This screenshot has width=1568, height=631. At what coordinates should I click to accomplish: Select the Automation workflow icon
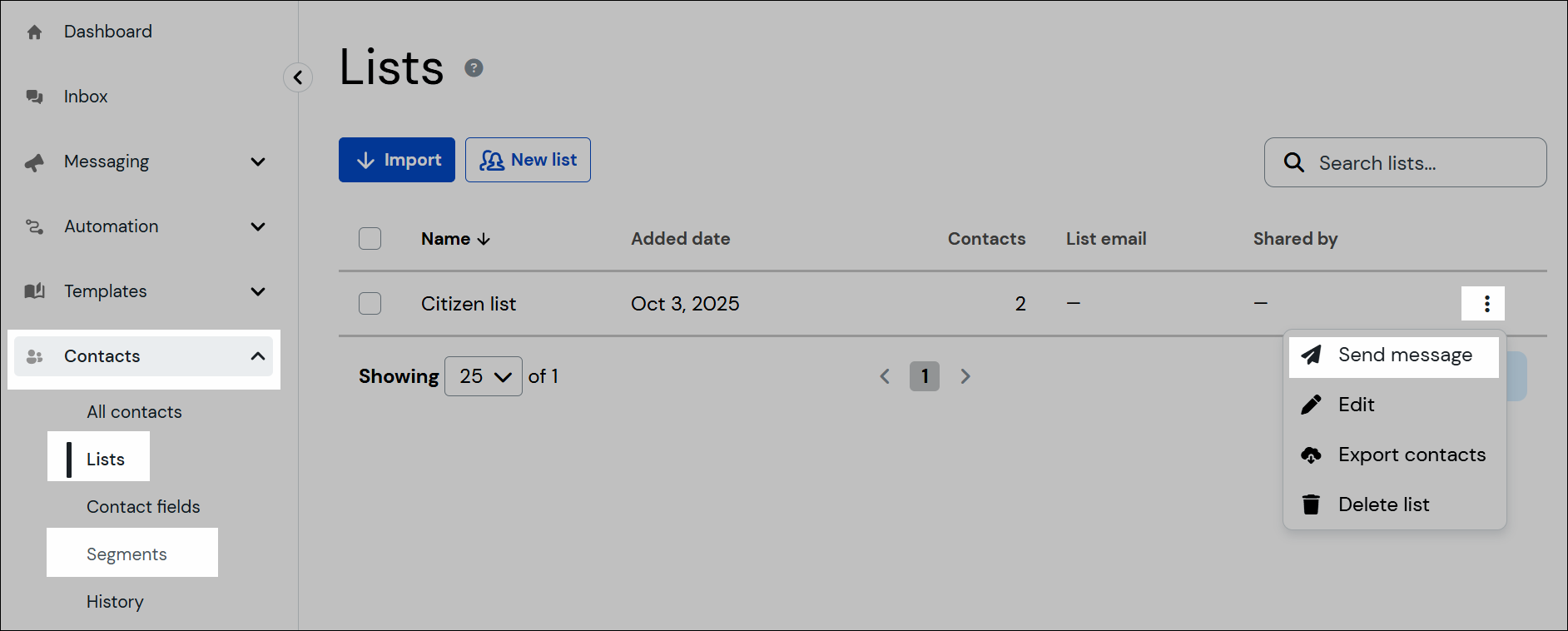tap(34, 226)
